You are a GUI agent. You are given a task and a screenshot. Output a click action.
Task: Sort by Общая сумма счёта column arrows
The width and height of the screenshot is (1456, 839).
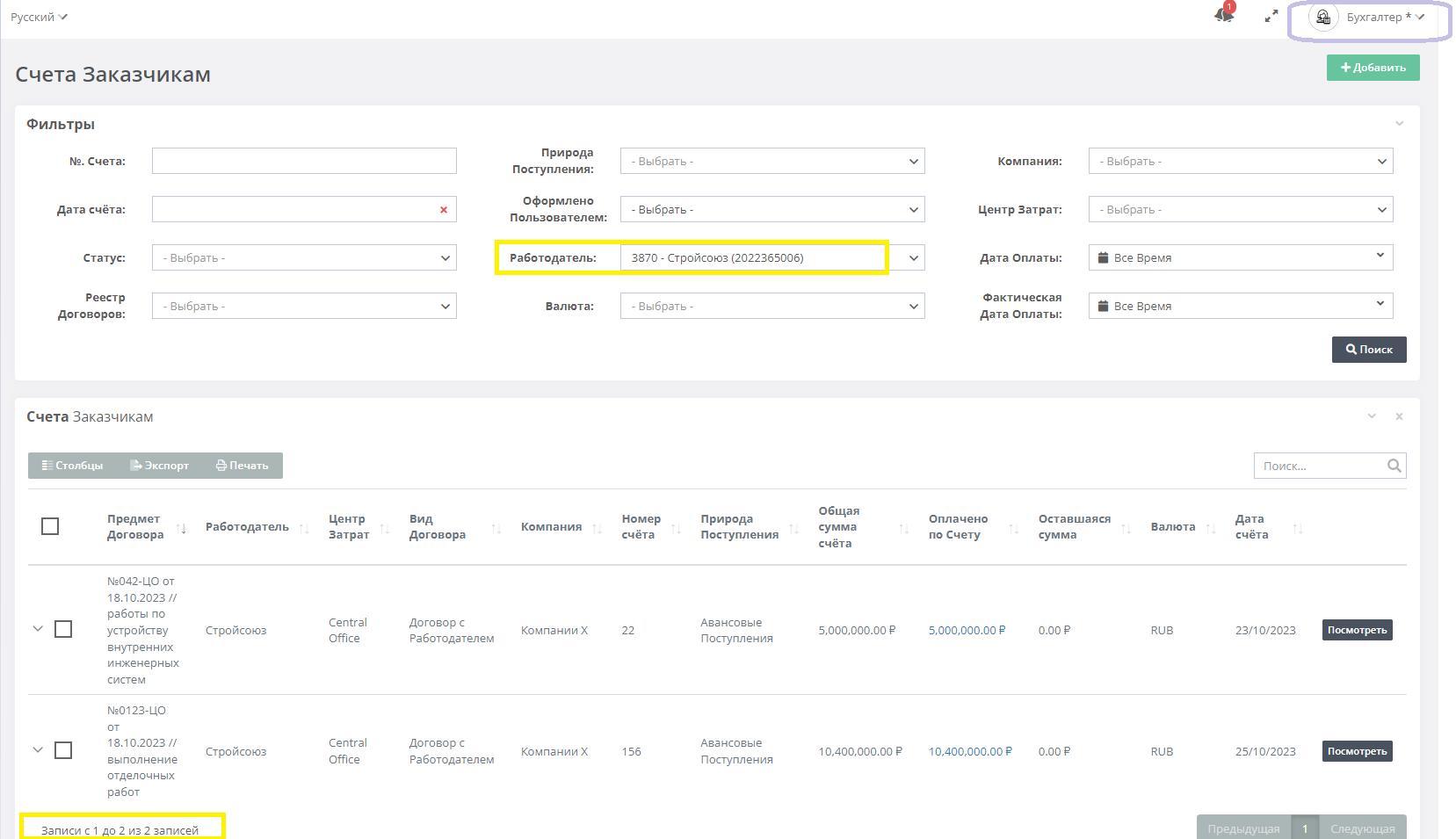click(903, 528)
